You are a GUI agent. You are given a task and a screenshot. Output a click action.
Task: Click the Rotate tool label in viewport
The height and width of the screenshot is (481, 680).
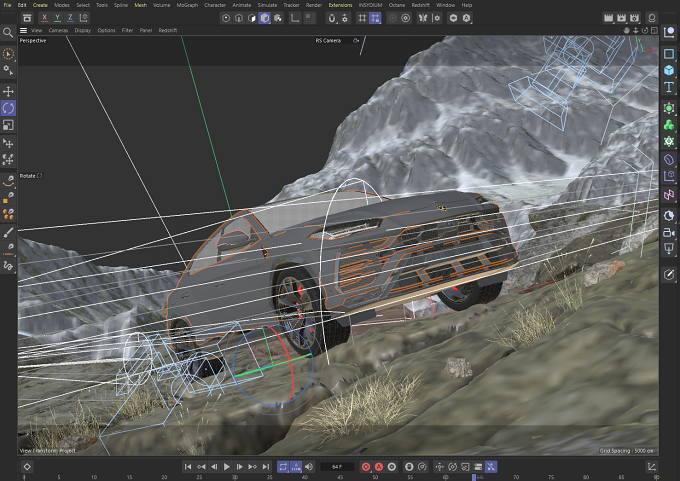27,176
